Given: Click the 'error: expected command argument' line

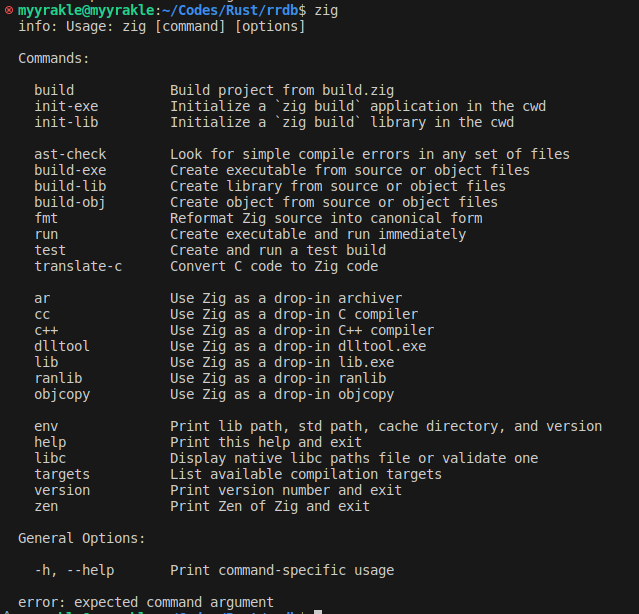Looking at the screenshot, I should click(146, 602).
